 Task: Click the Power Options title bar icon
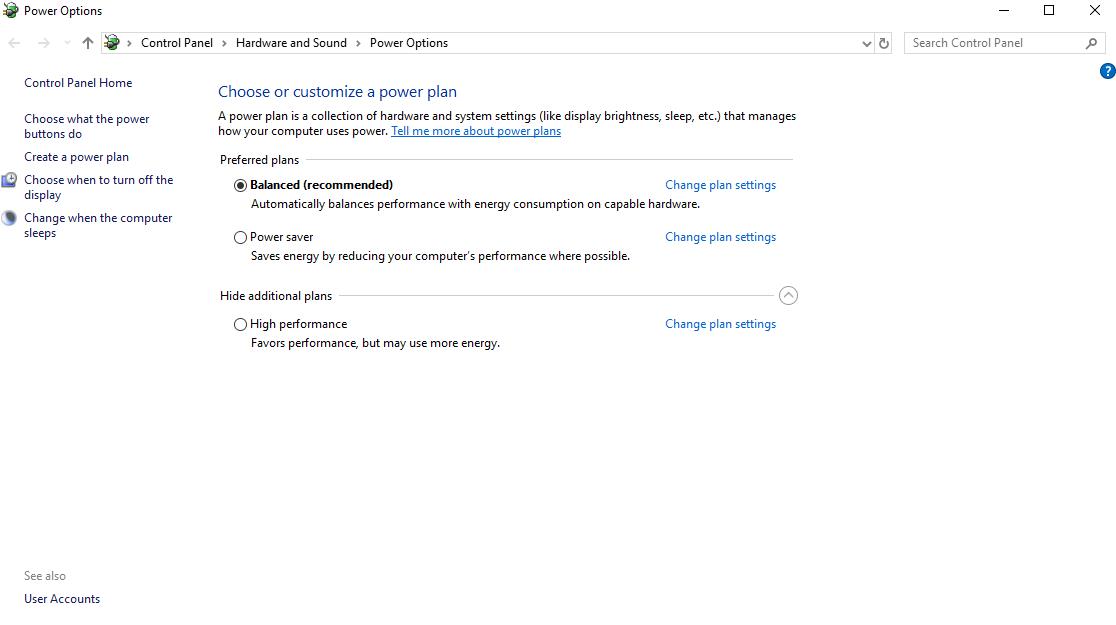pos(10,10)
